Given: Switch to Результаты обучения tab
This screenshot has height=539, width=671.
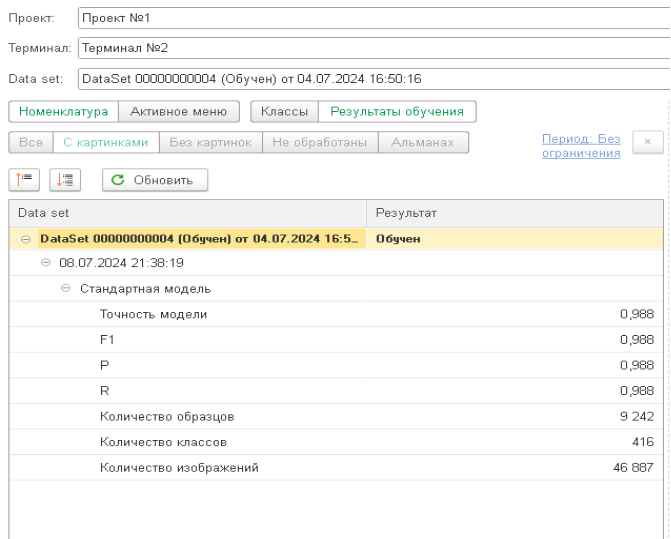Looking at the screenshot, I should pyautogui.click(x=397, y=112).
